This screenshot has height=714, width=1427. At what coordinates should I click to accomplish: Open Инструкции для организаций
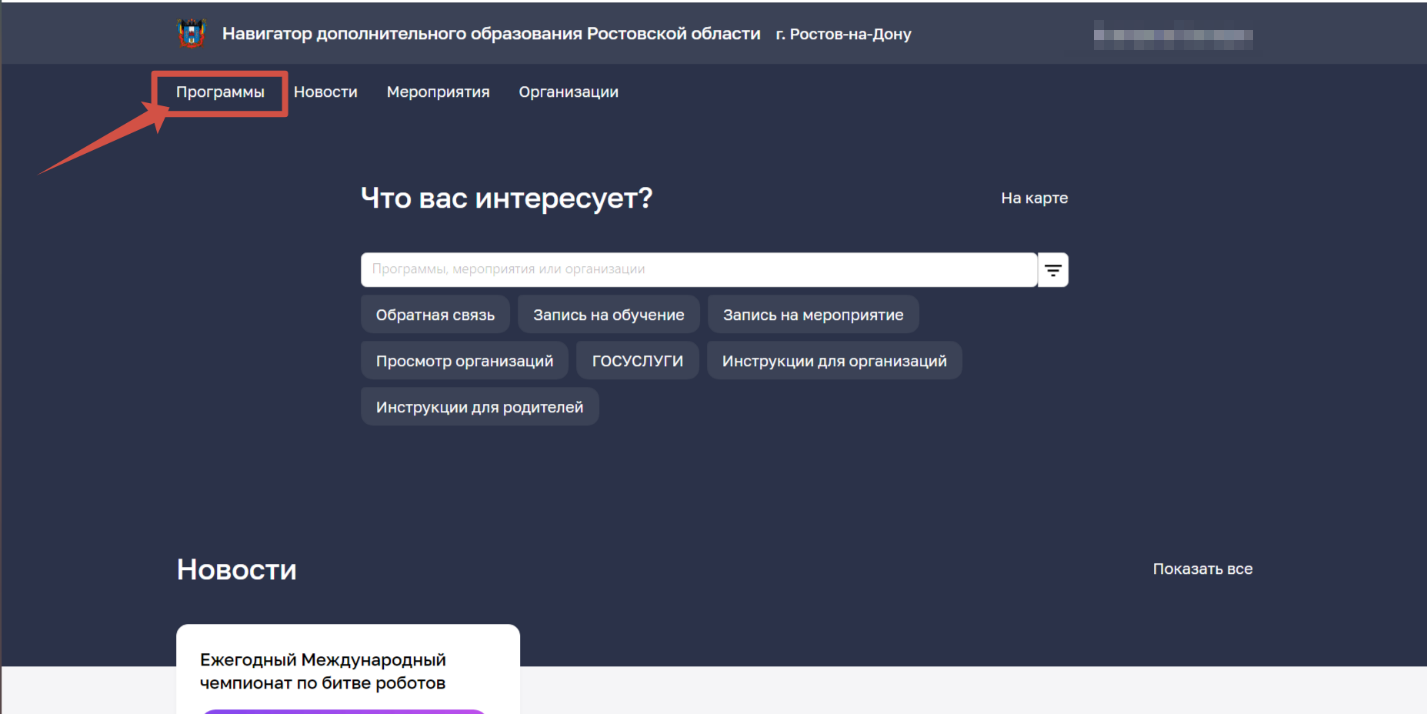(834, 361)
